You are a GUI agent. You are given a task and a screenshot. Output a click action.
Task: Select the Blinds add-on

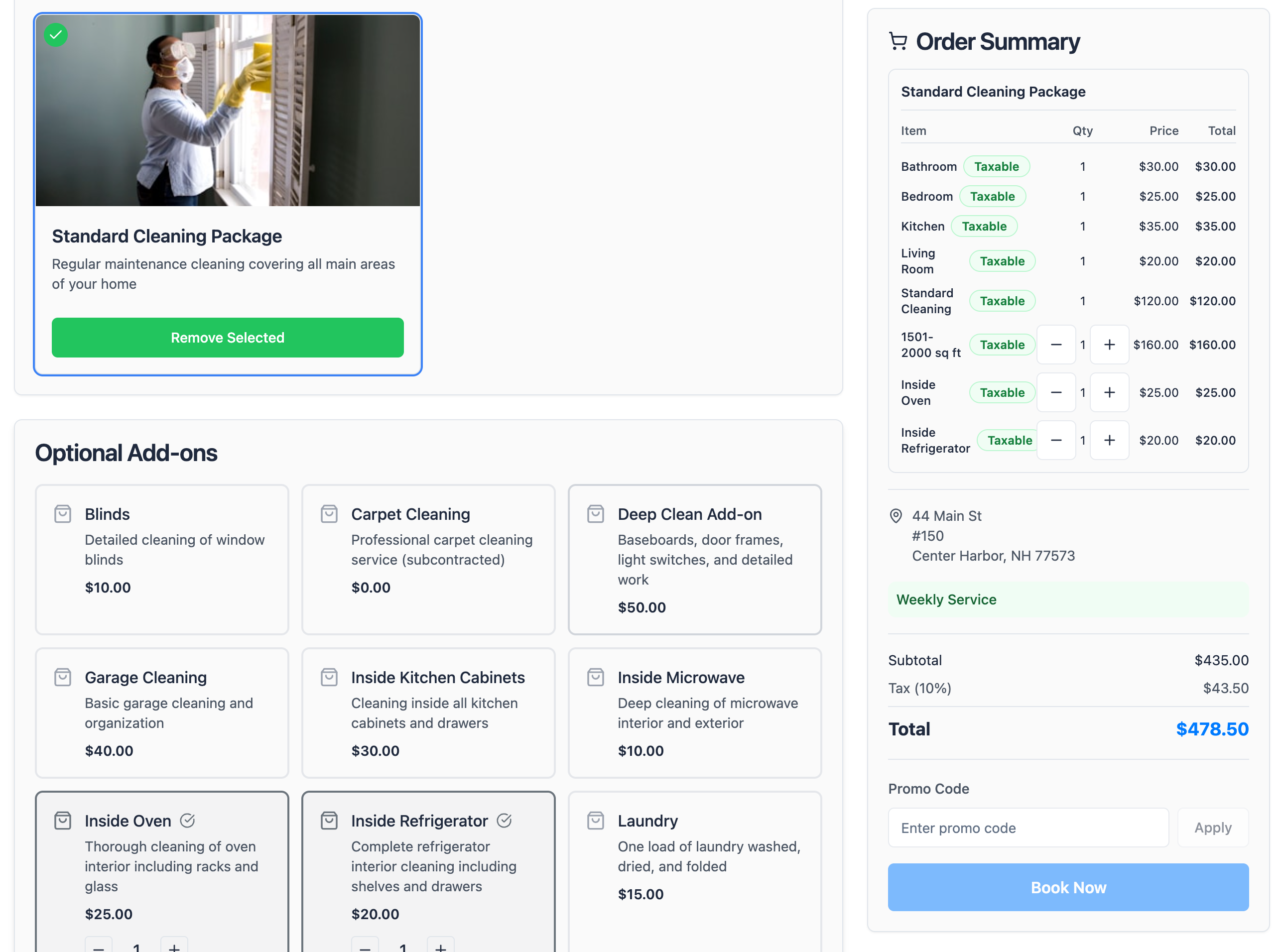coord(161,560)
